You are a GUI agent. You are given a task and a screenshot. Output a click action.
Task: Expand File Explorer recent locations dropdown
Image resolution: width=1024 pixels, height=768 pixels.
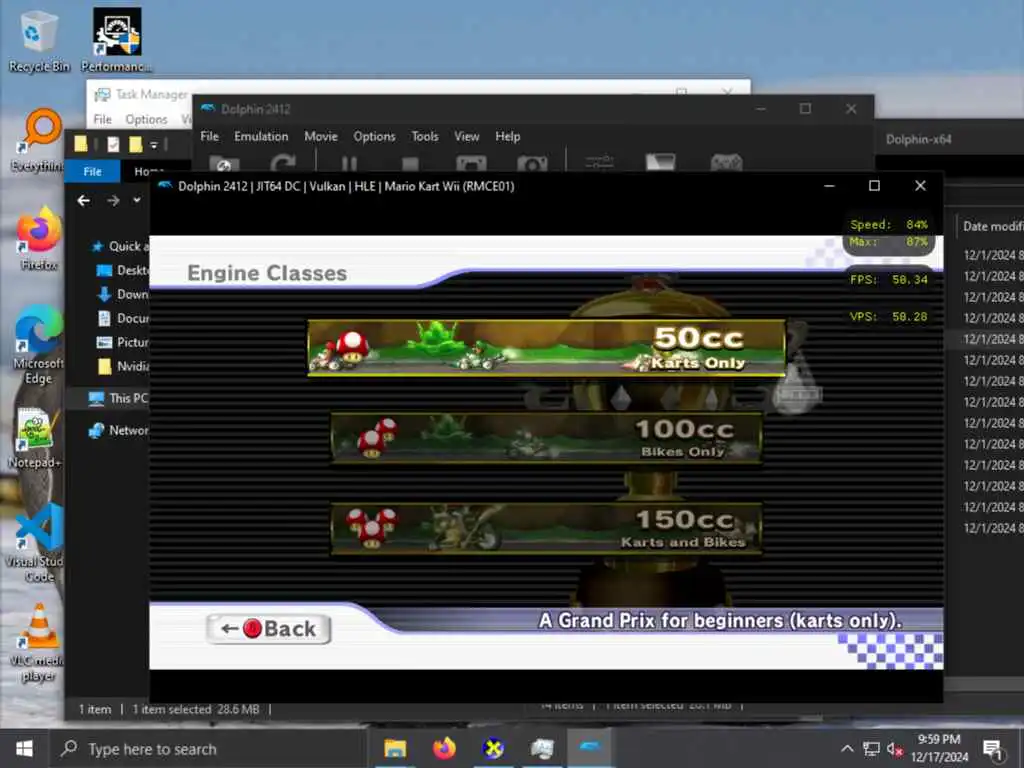coord(136,200)
